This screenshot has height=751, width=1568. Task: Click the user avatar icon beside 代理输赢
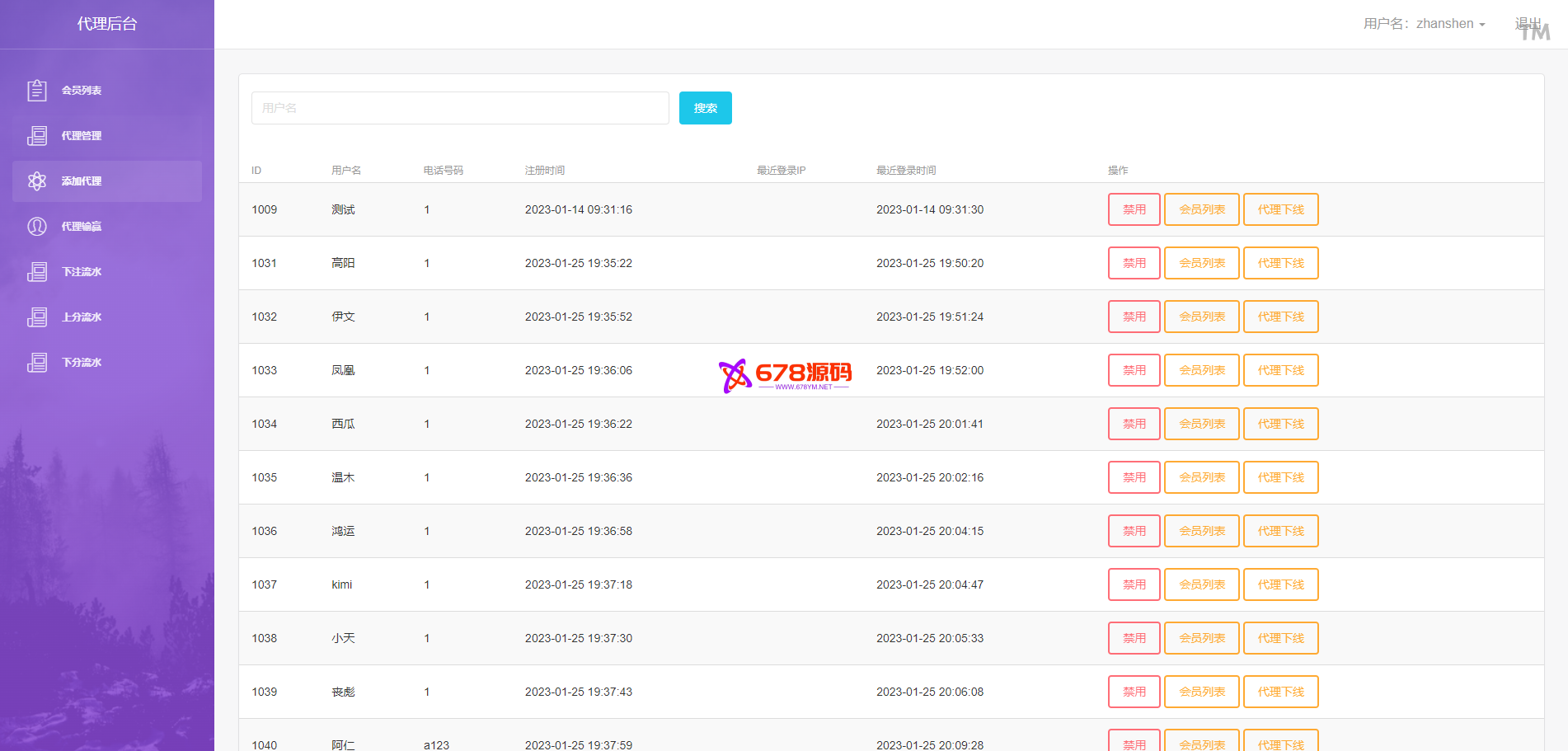click(x=37, y=227)
